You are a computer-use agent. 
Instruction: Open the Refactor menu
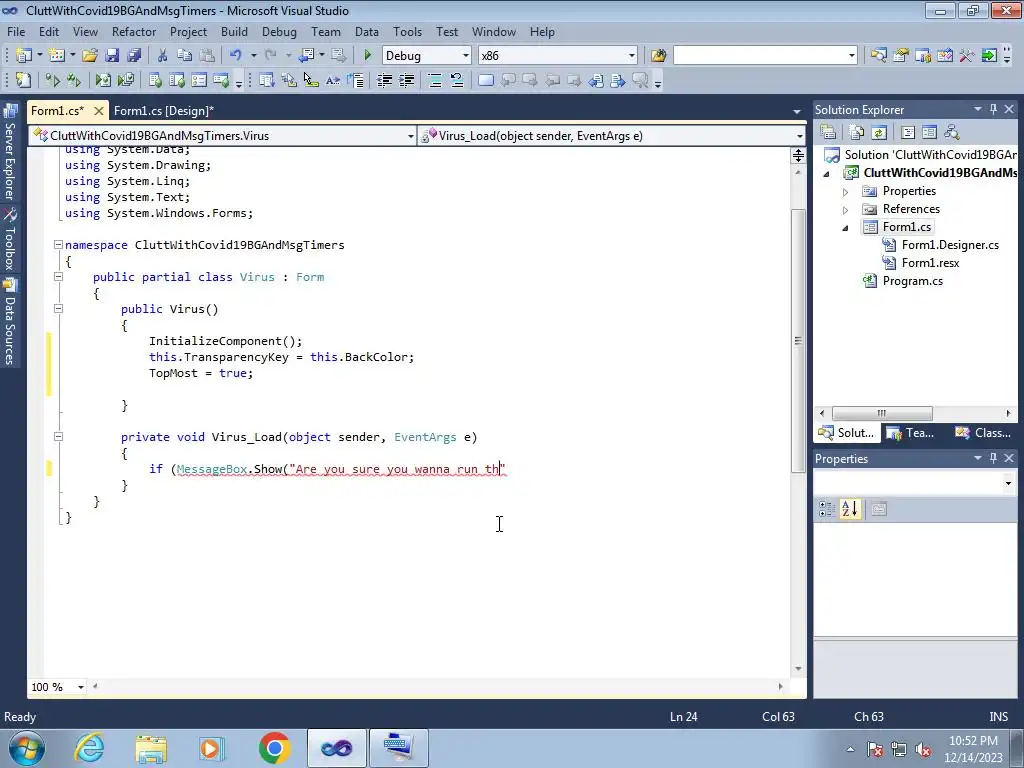(134, 31)
